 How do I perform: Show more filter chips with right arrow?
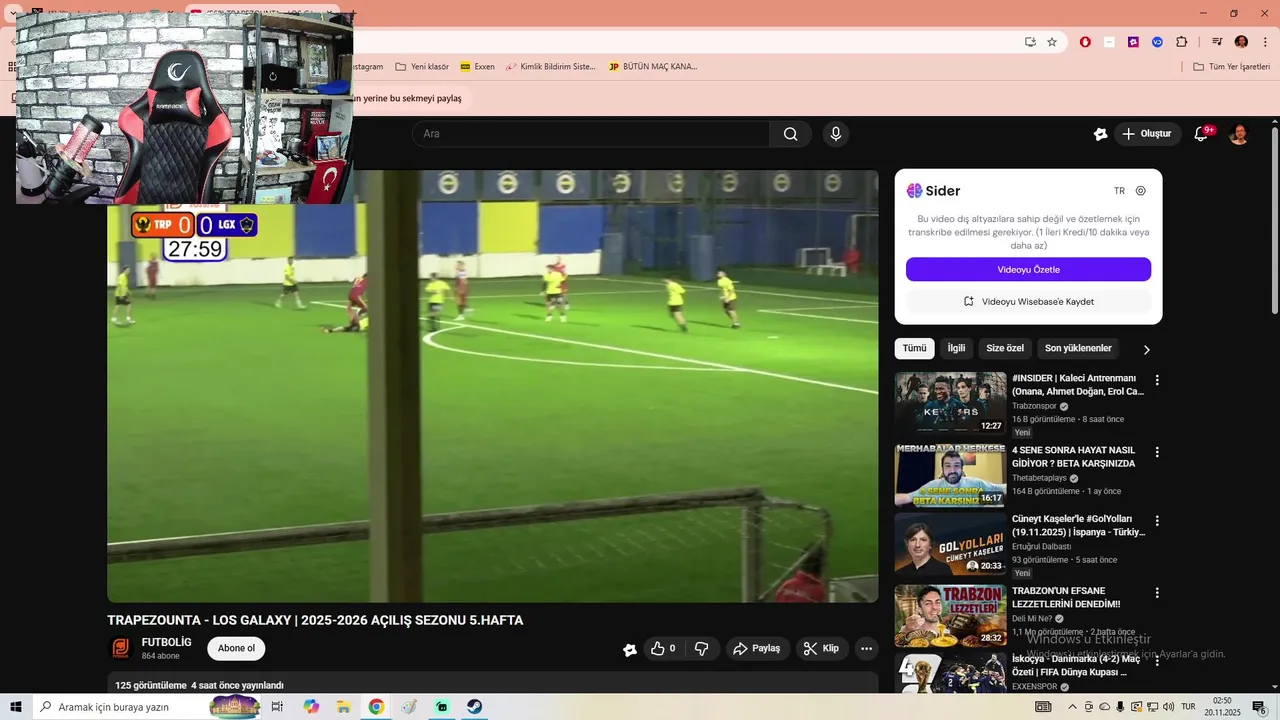click(1146, 350)
